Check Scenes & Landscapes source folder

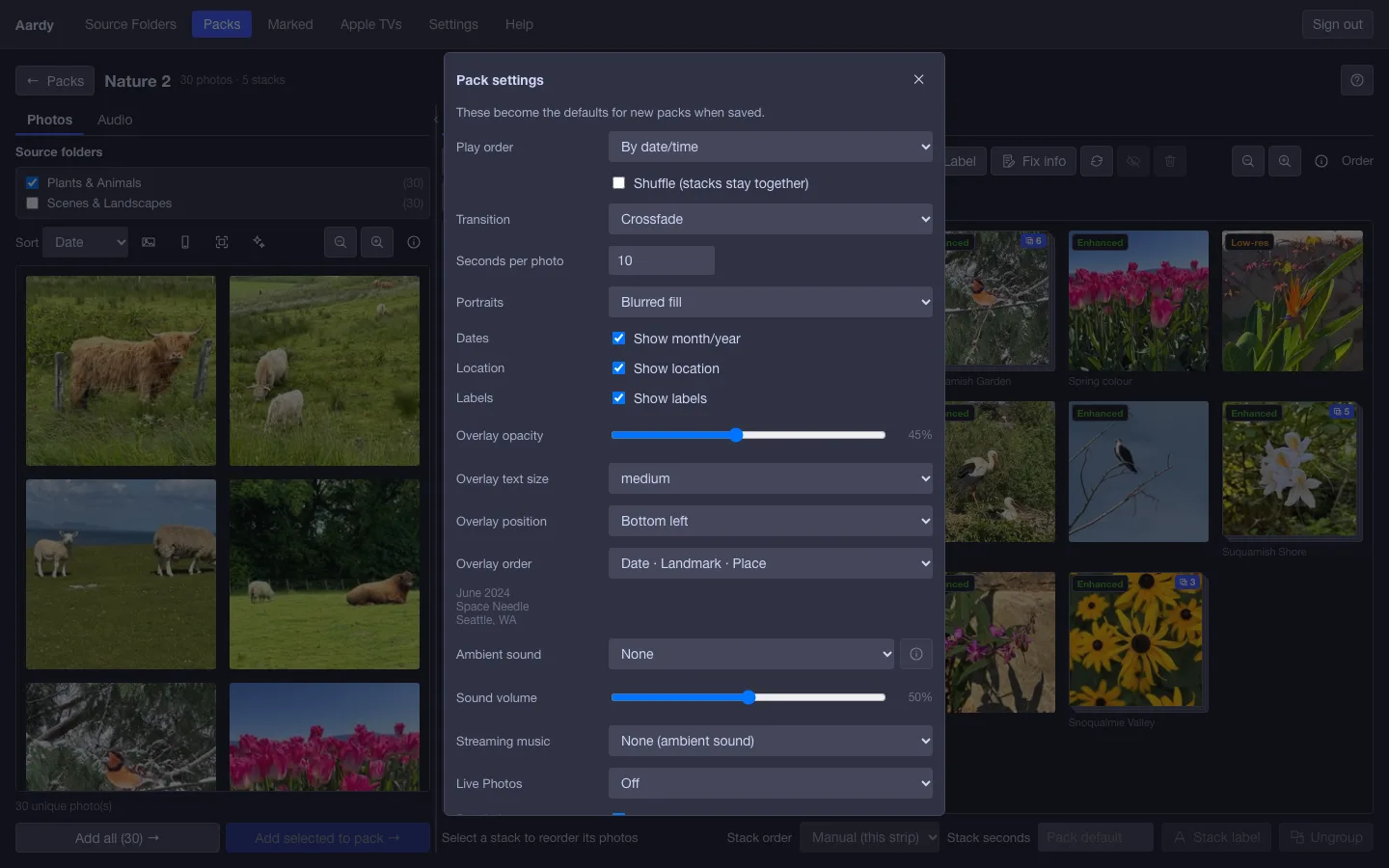coord(33,203)
